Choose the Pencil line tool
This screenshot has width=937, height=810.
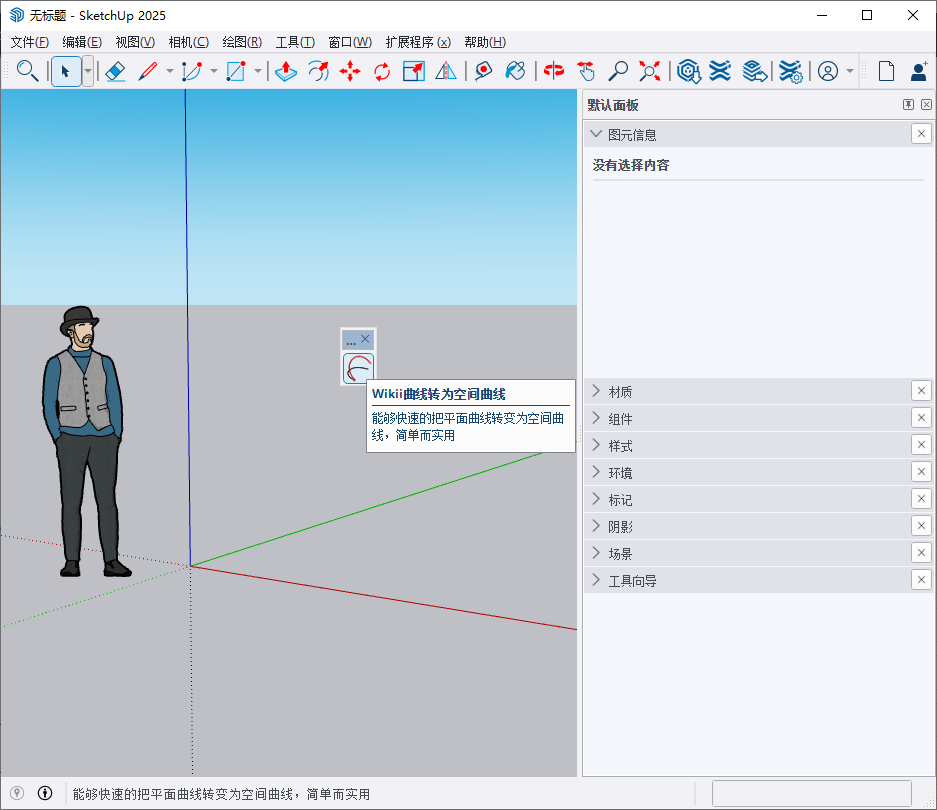pos(148,71)
